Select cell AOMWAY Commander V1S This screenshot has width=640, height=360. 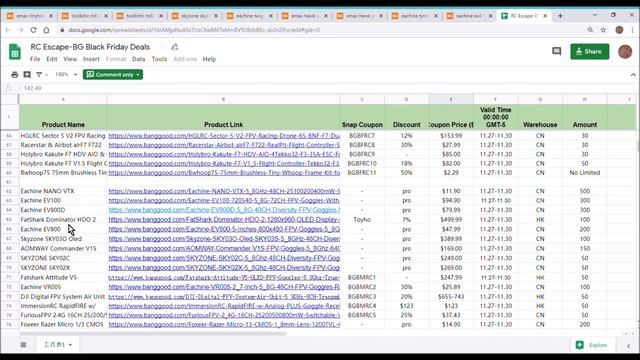click(63, 248)
